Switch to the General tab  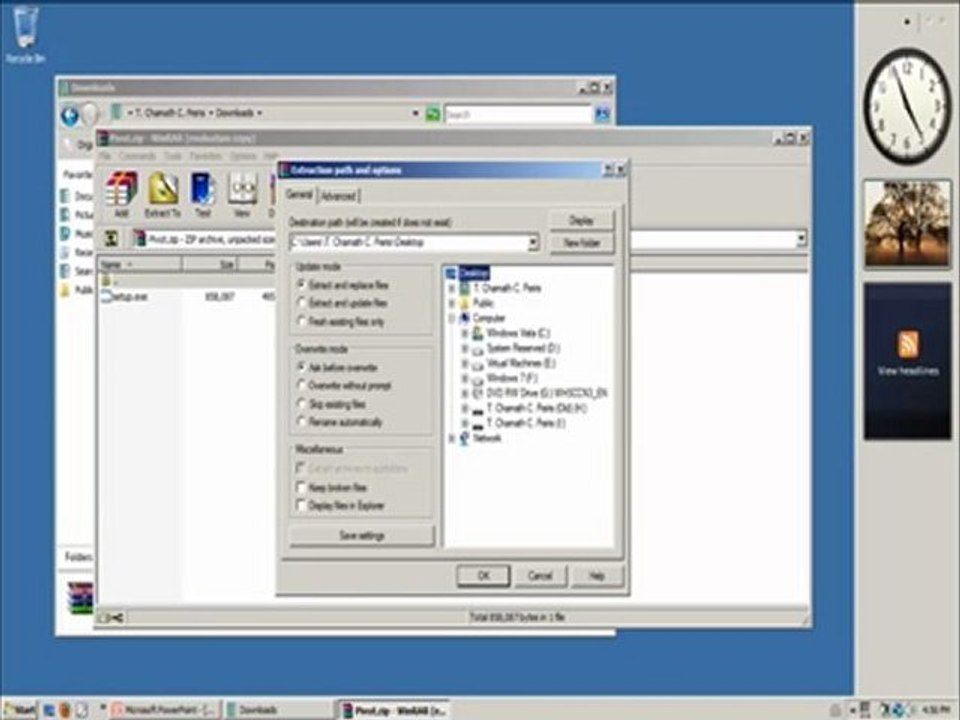point(299,195)
